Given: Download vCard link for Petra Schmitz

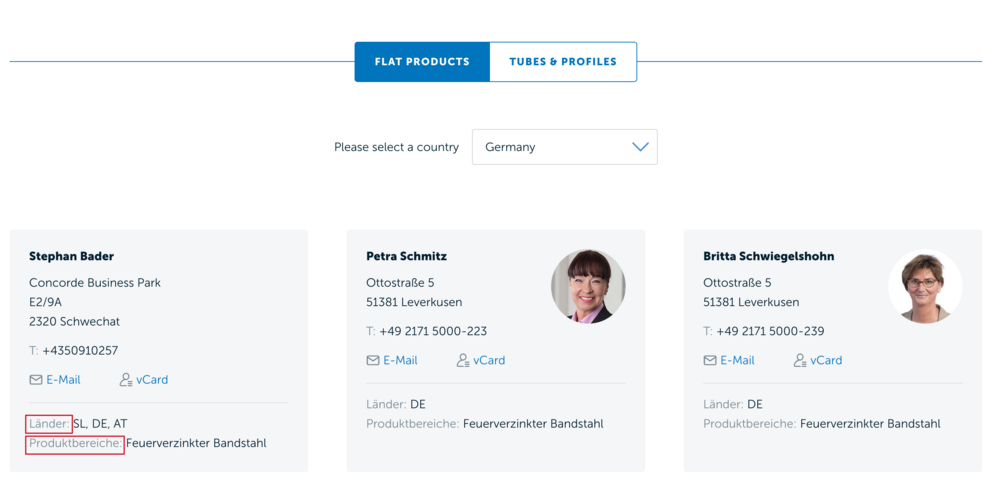Looking at the screenshot, I should point(489,361).
